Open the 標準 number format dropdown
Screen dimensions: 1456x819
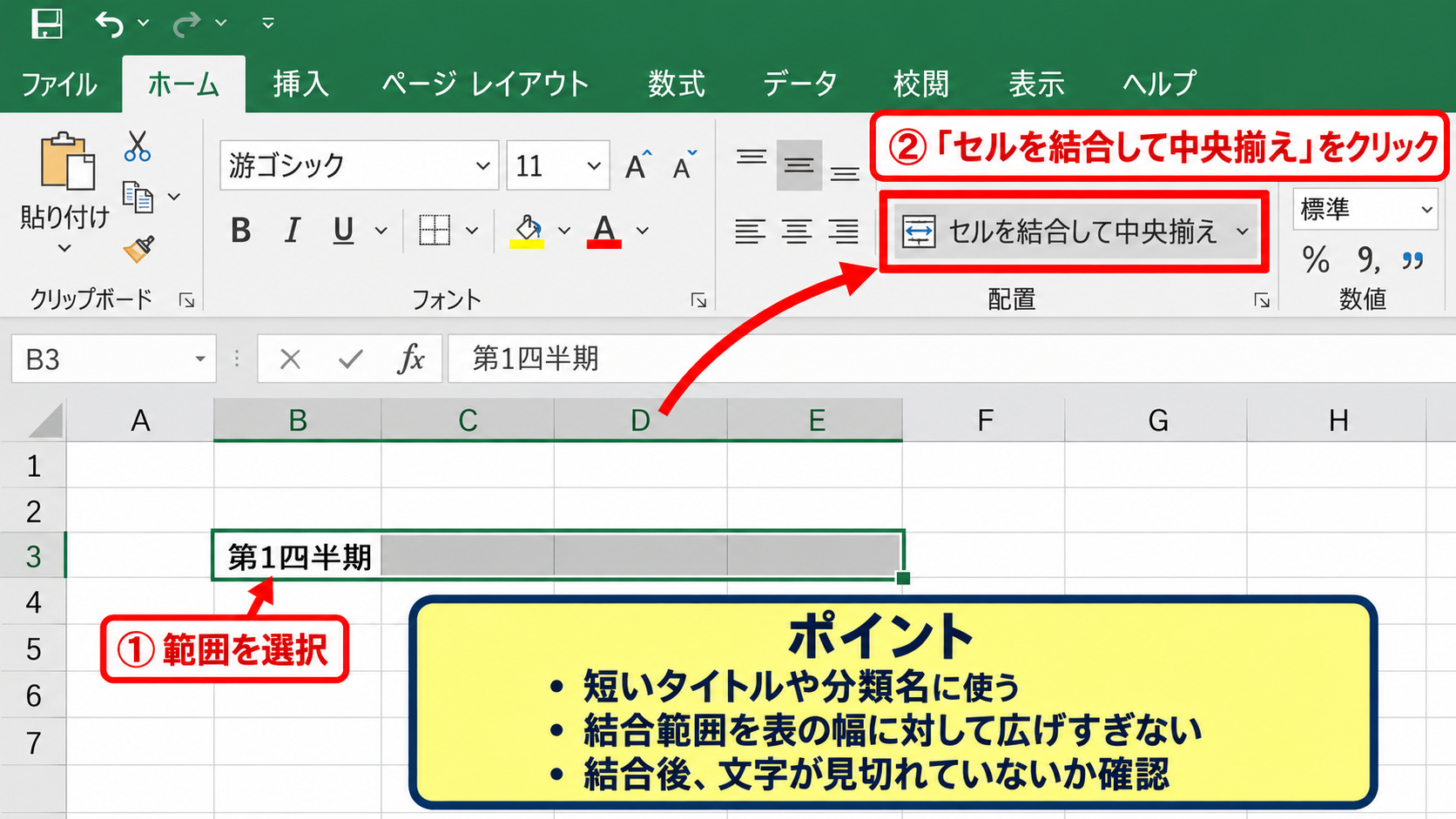coord(1426,209)
